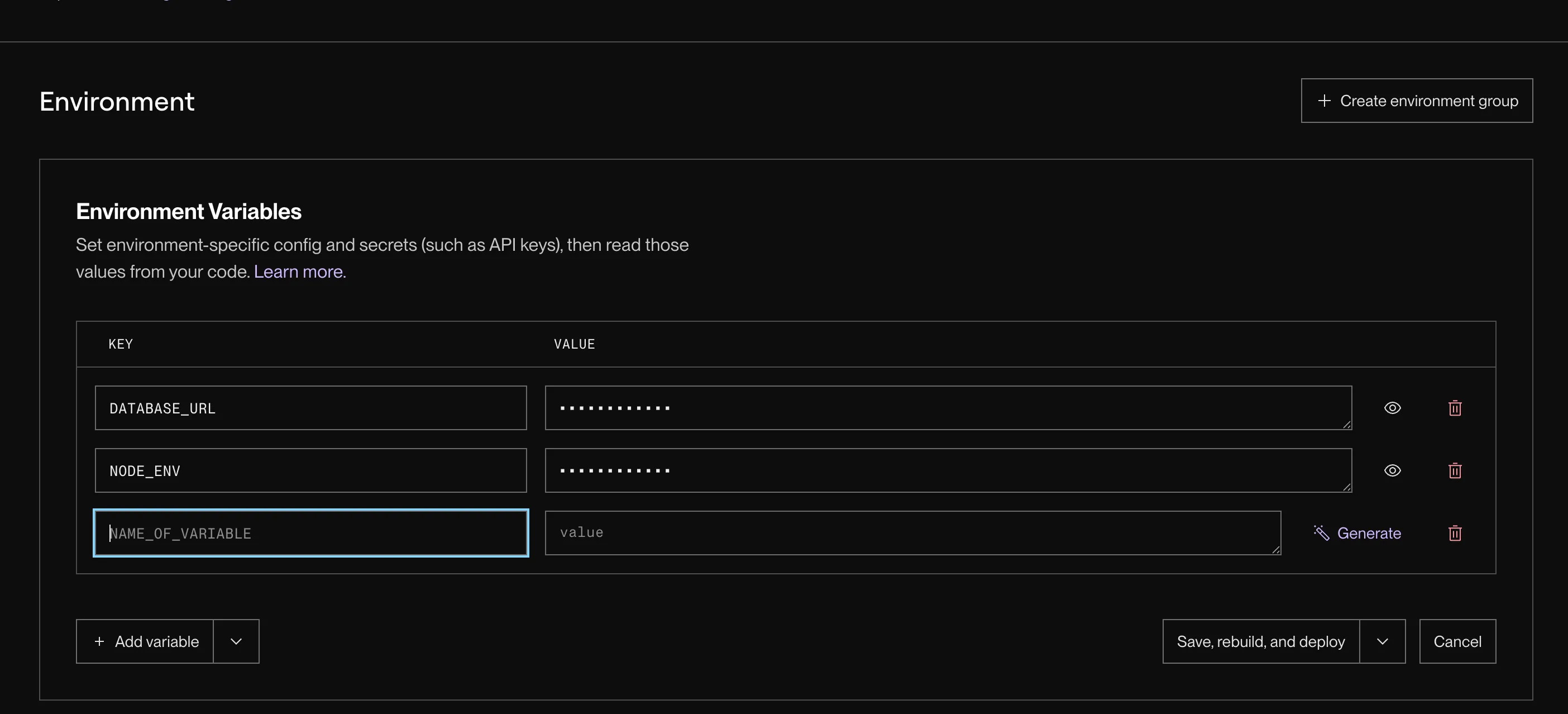The image size is (1568, 714).
Task: Delete the empty new variable row
Action: [1455, 534]
